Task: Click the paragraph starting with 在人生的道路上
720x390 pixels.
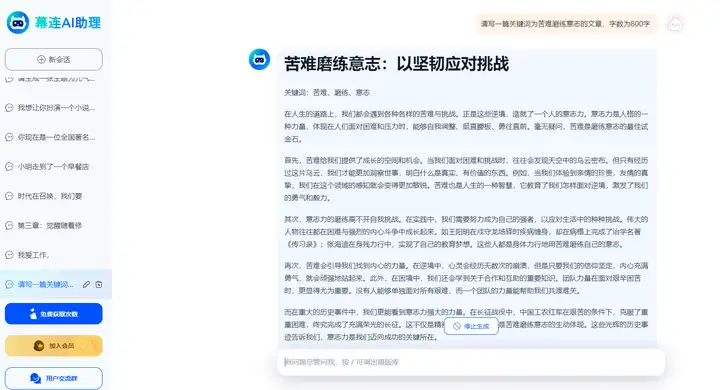Action: (466, 126)
